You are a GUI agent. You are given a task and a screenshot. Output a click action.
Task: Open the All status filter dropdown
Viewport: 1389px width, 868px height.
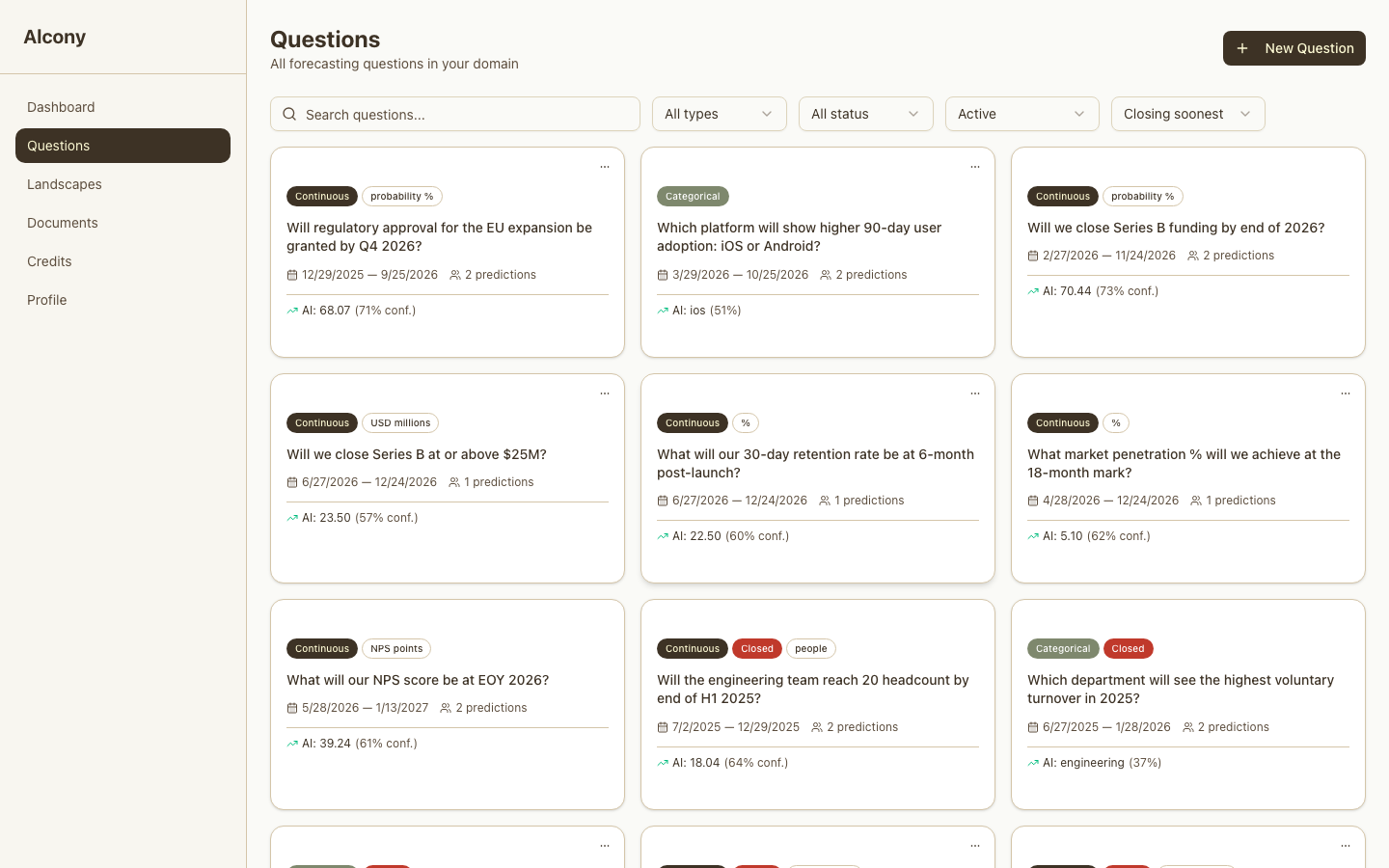tap(866, 114)
